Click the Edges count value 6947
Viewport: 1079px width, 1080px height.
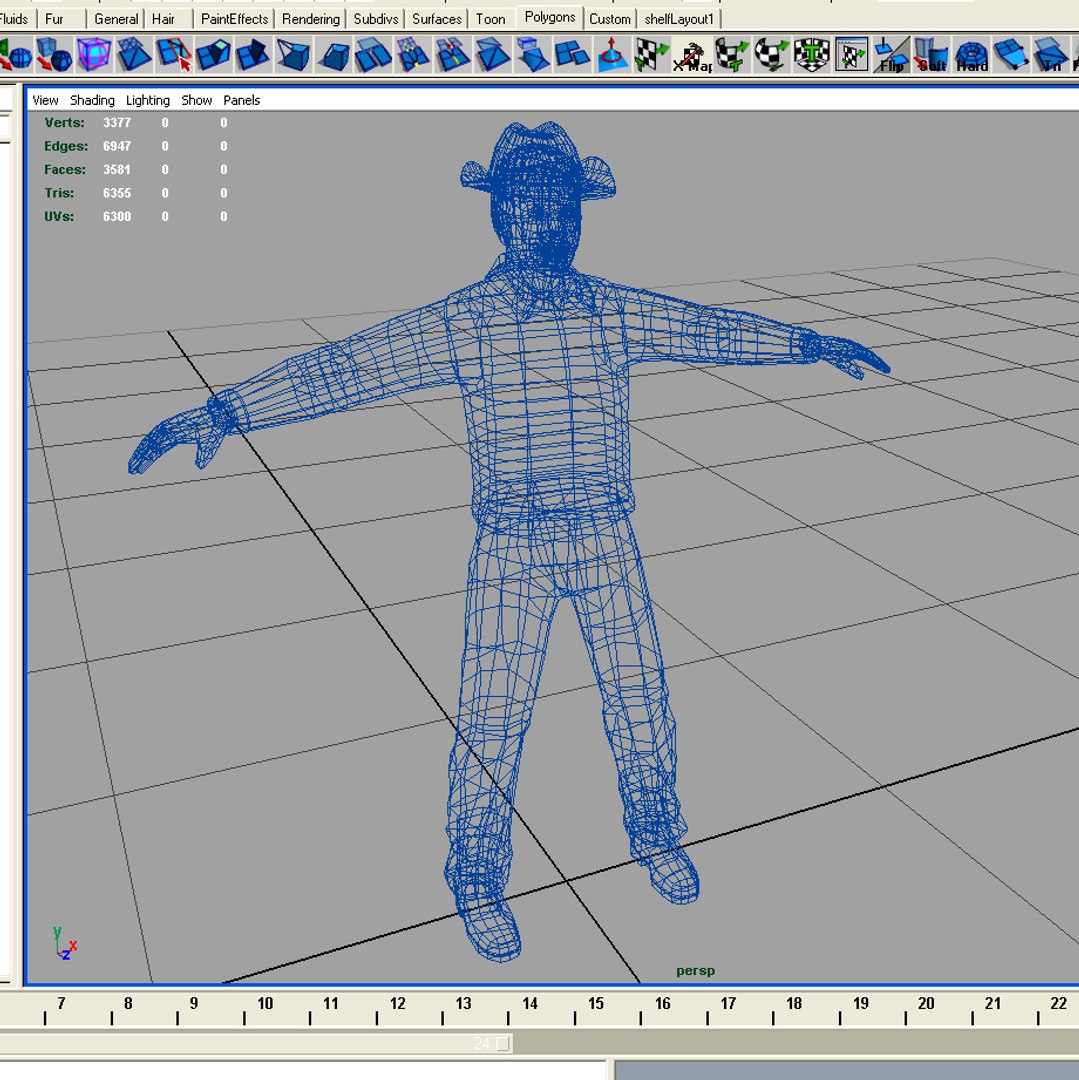tap(117, 146)
